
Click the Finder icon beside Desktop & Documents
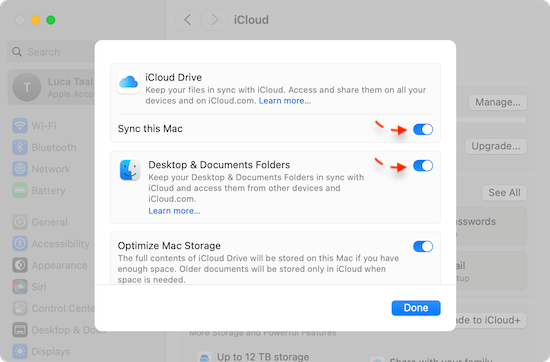pyautogui.click(x=130, y=170)
